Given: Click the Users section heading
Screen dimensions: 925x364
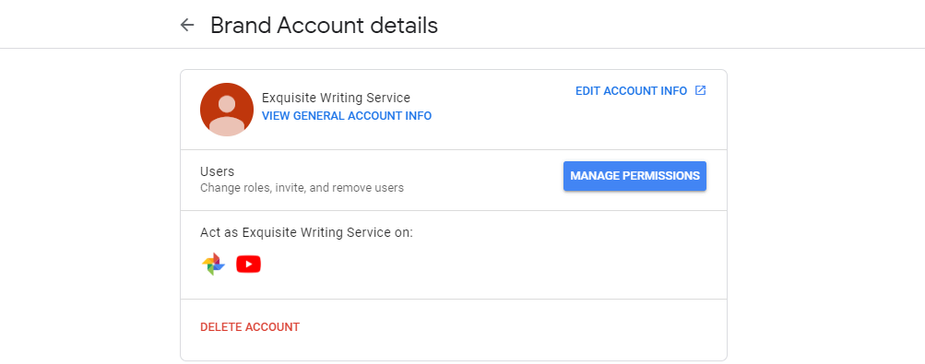Looking at the screenshot, I should pos(217,172).
